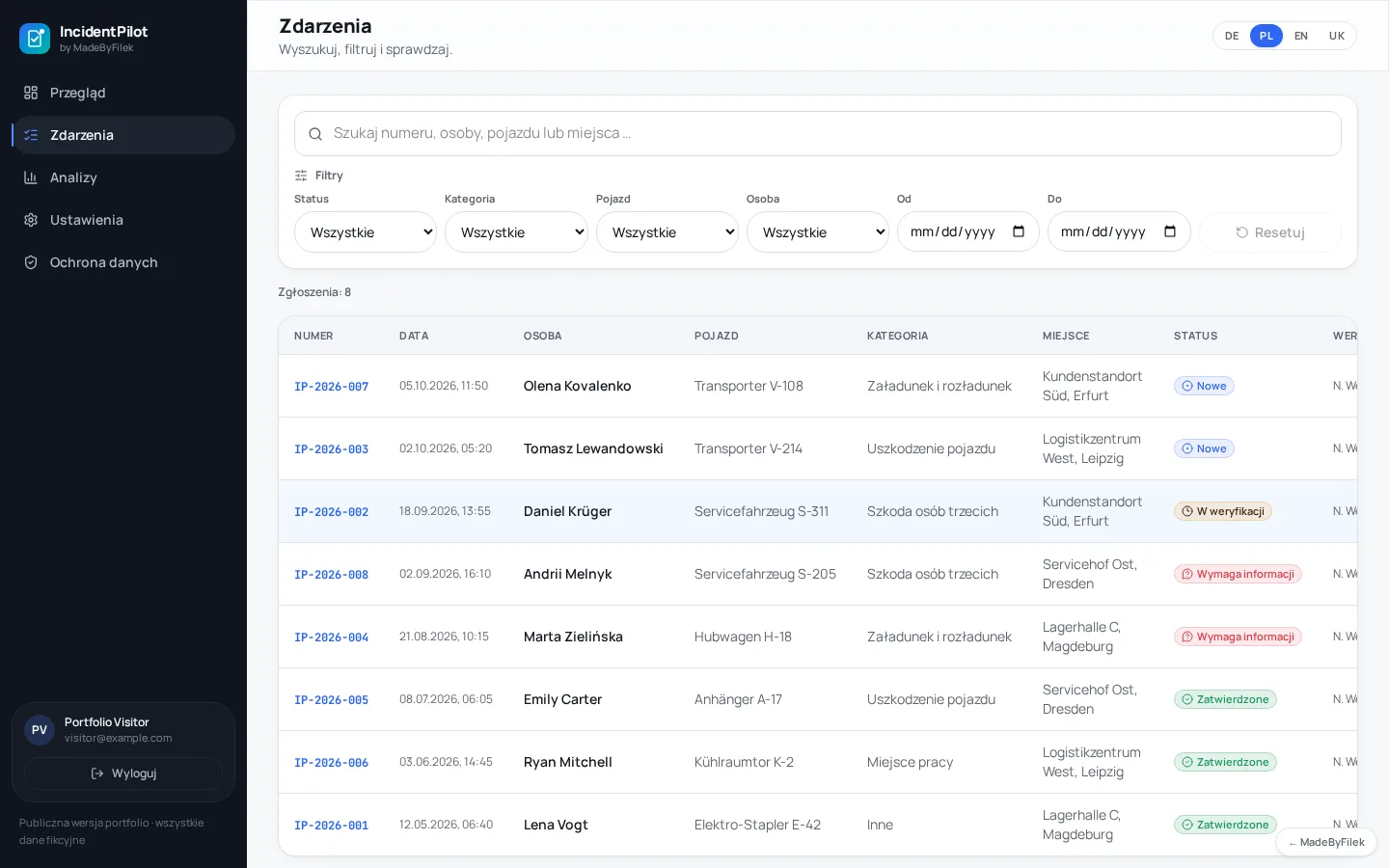The height and width of the screenshot is (868, 1389).
Task: Open Ustawienia page
Action: point(123,220)
